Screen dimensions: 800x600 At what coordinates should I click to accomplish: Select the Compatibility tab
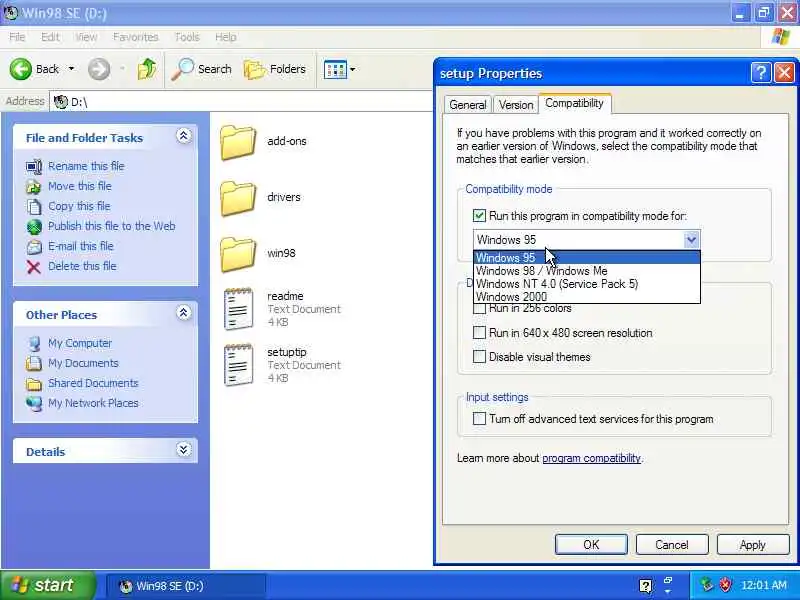(x=574, y=103)
